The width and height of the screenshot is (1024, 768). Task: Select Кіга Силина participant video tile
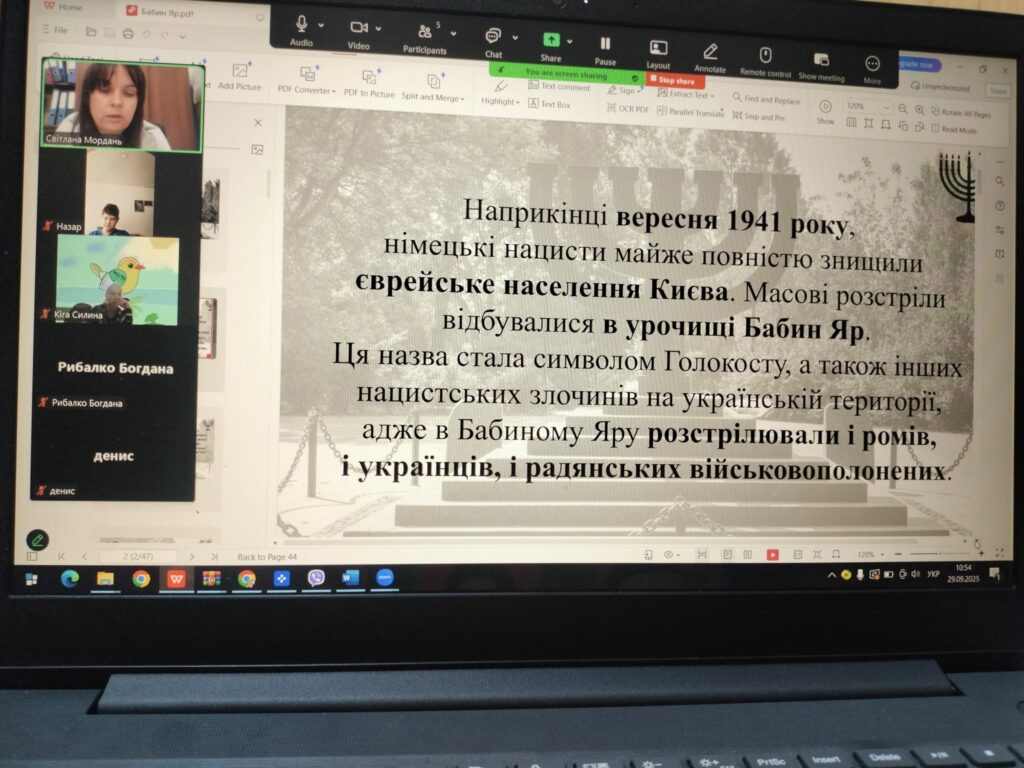(x=118, y=280)
